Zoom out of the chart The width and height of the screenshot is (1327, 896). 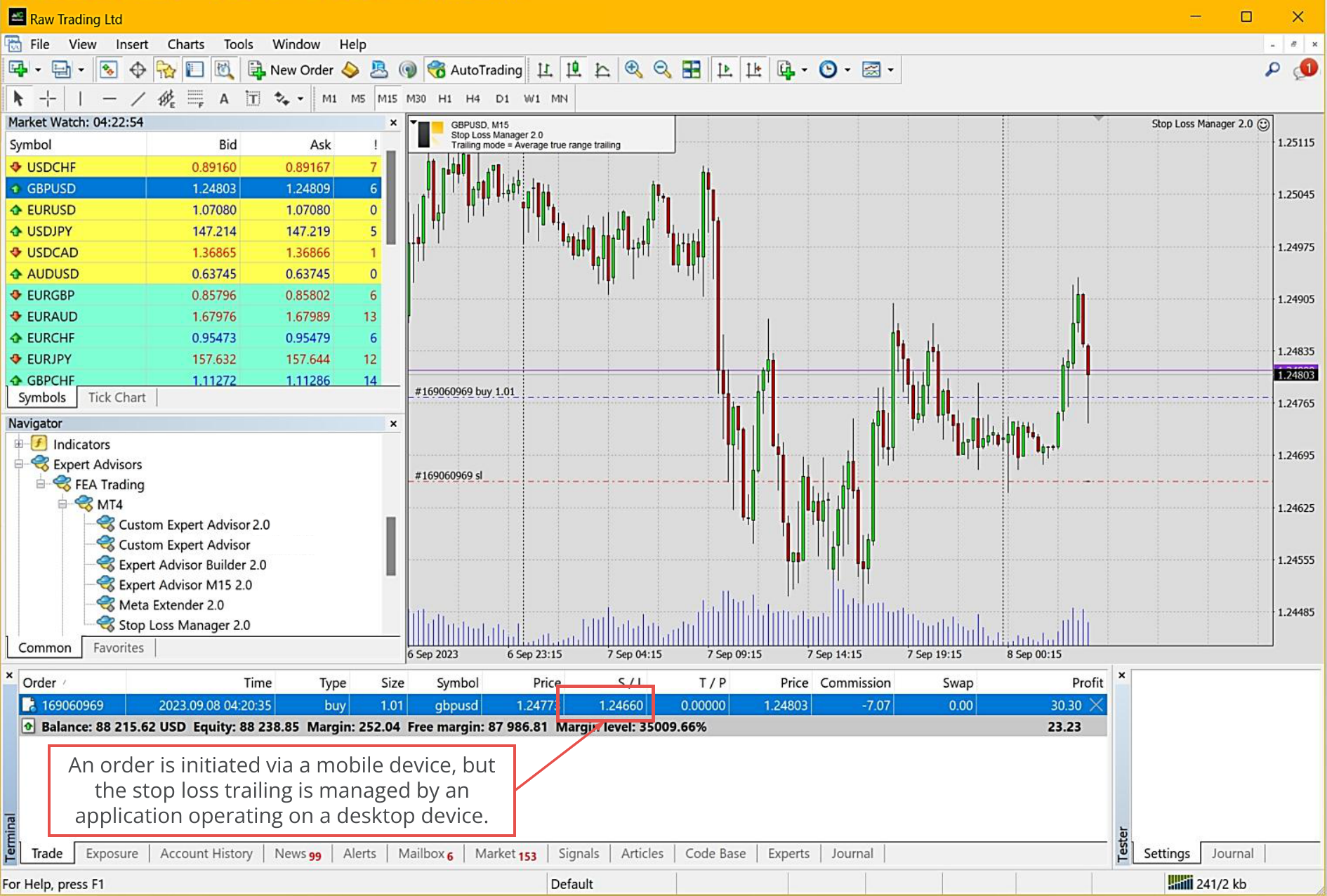coord(662,70)
